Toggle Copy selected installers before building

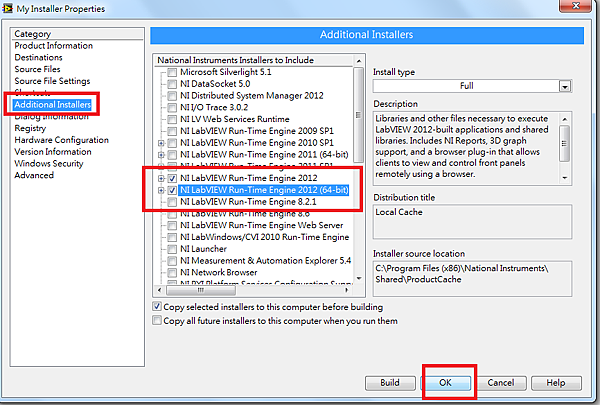click(x=157, y=306)
